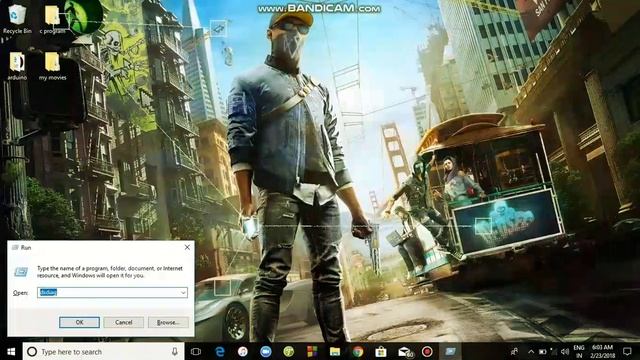The image size is (640, 360).
Task: Open the Windows Start menu
Action: tap(11, 351)
